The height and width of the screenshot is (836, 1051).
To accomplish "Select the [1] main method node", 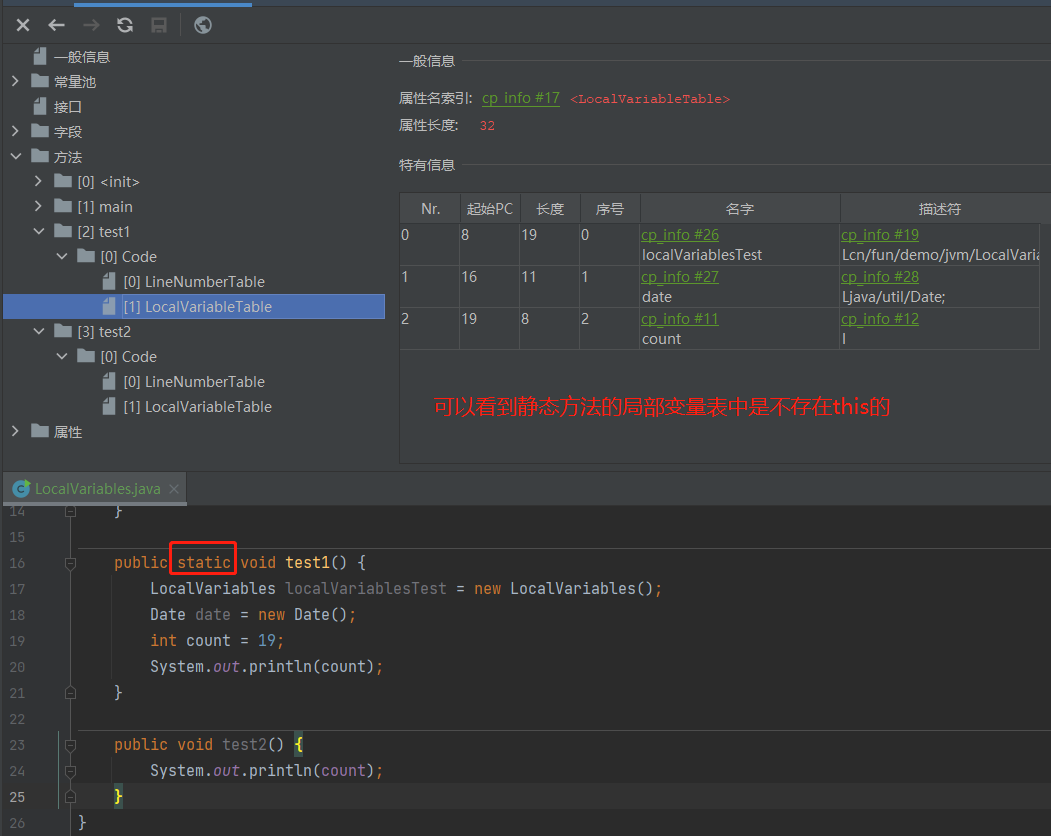I will click(x=105, y=206).
